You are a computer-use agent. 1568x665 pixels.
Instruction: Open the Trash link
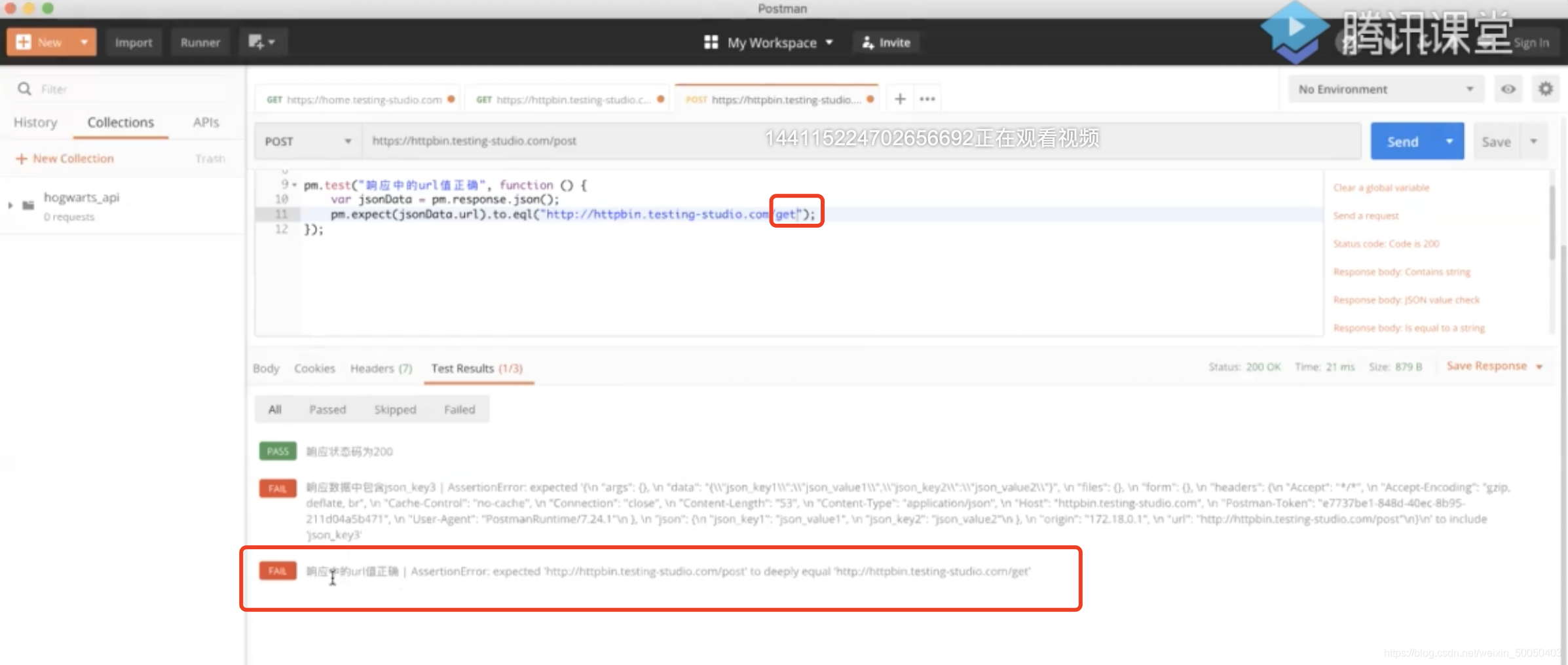210,158
